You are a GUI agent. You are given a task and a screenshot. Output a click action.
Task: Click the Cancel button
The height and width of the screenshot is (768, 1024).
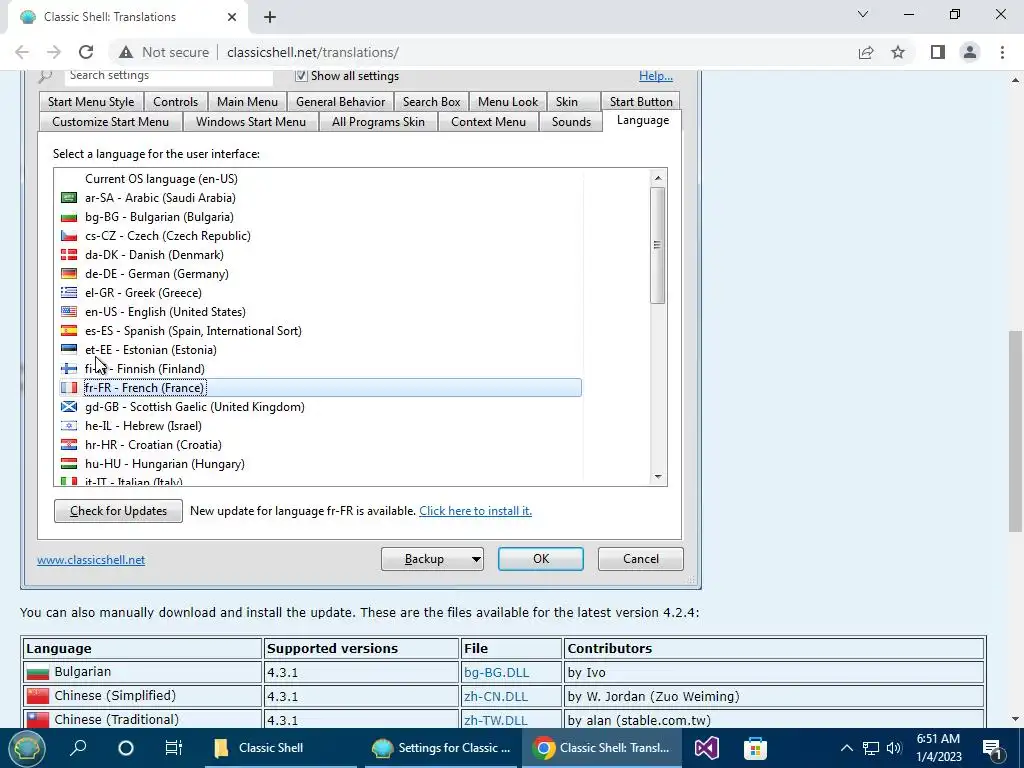(641, 559)
